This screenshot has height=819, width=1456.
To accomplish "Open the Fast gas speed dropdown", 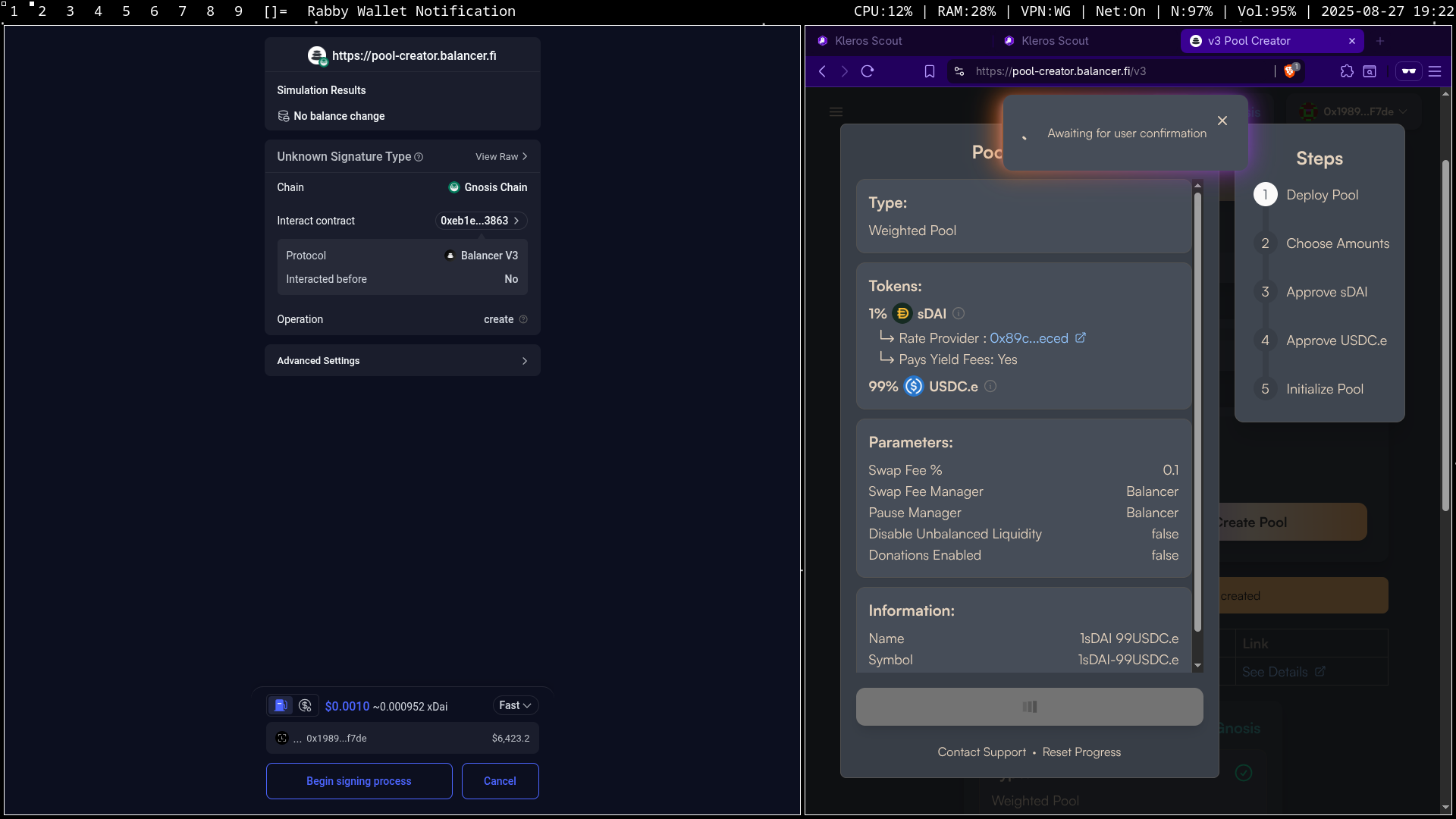I will coord(516,705).
